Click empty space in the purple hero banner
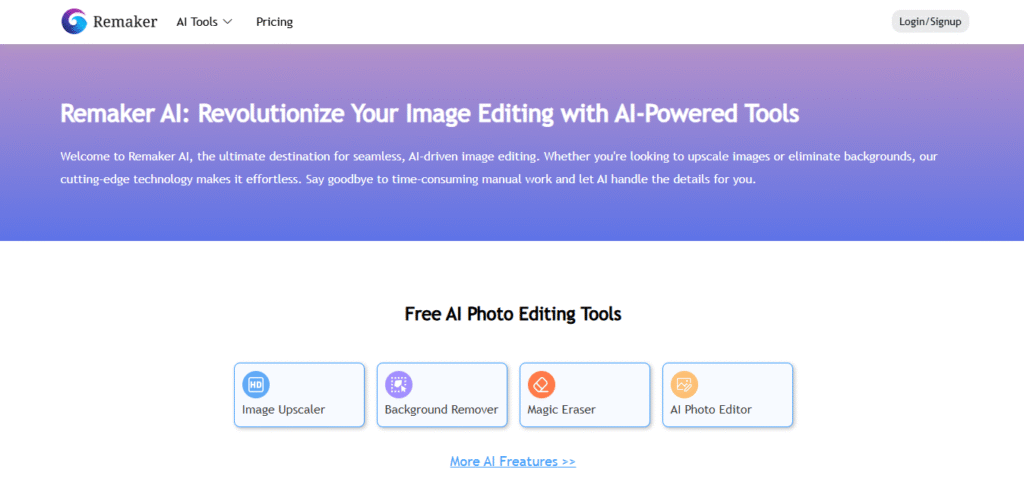Screen dimensions: 1024x485 point(900,215)
